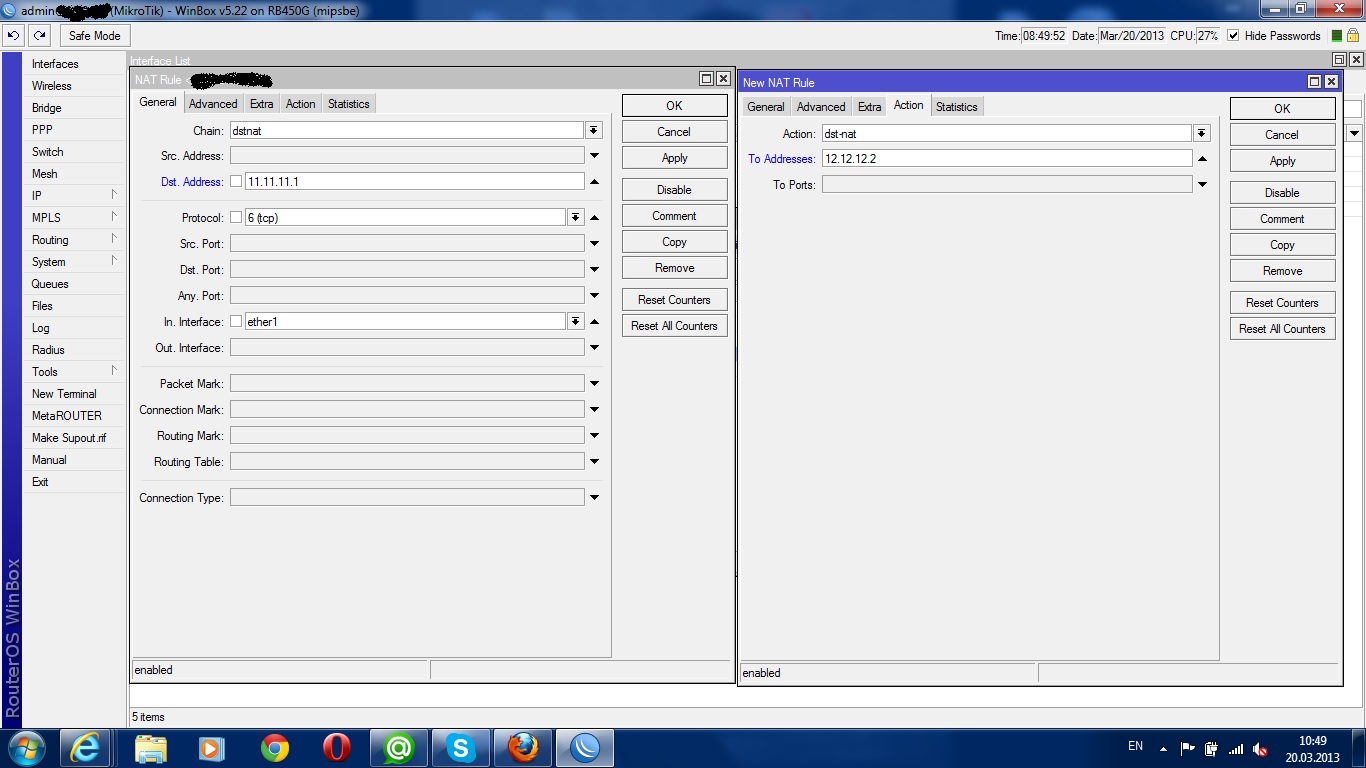Click OK in the left NAT Rule window

point(674,105)
